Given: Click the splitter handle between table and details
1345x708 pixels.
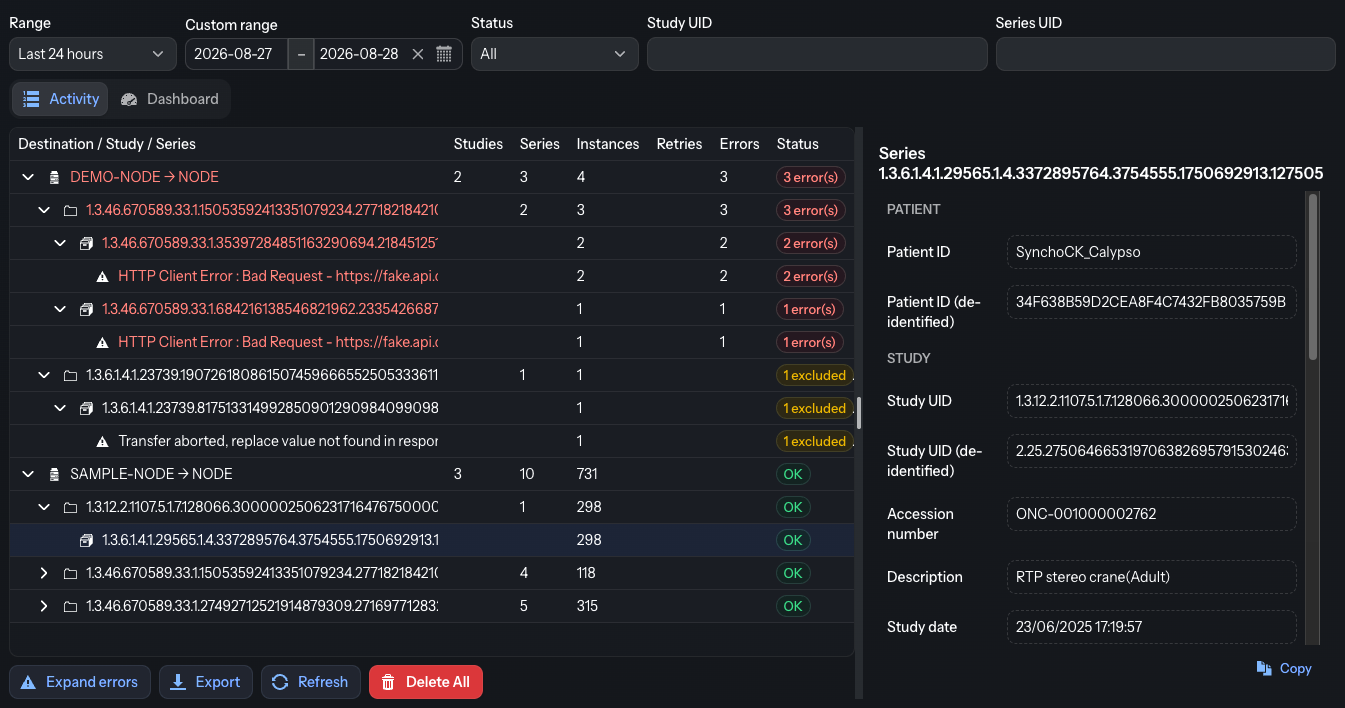Looking at the screenshot, I should click(860, 413).
